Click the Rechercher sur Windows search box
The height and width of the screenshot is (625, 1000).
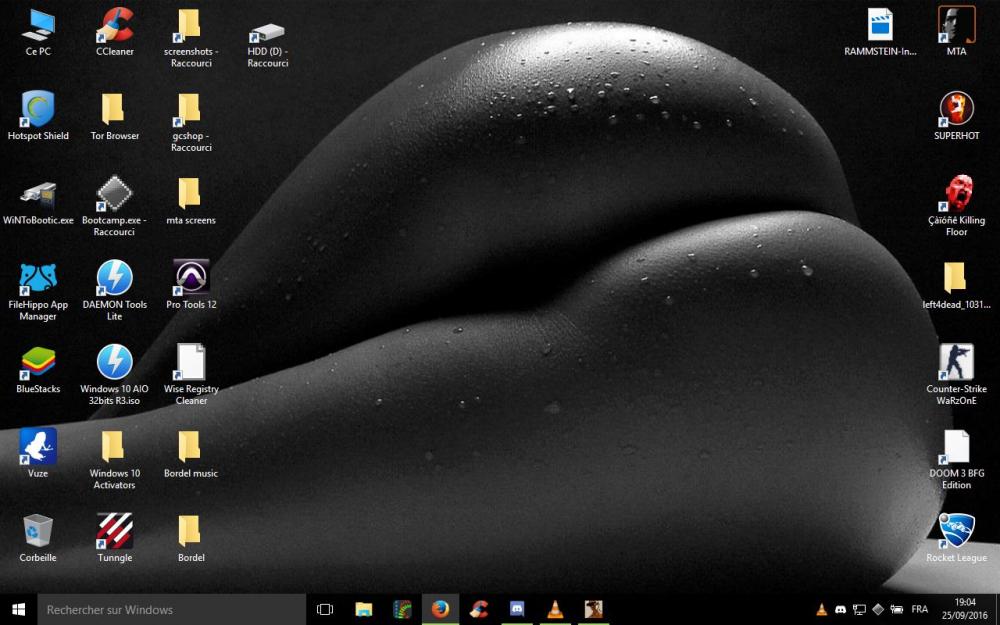[x=170, y=609]
